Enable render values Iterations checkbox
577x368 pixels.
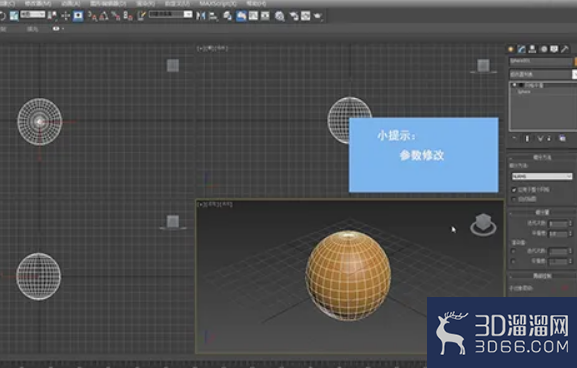[x=514, y=251]
